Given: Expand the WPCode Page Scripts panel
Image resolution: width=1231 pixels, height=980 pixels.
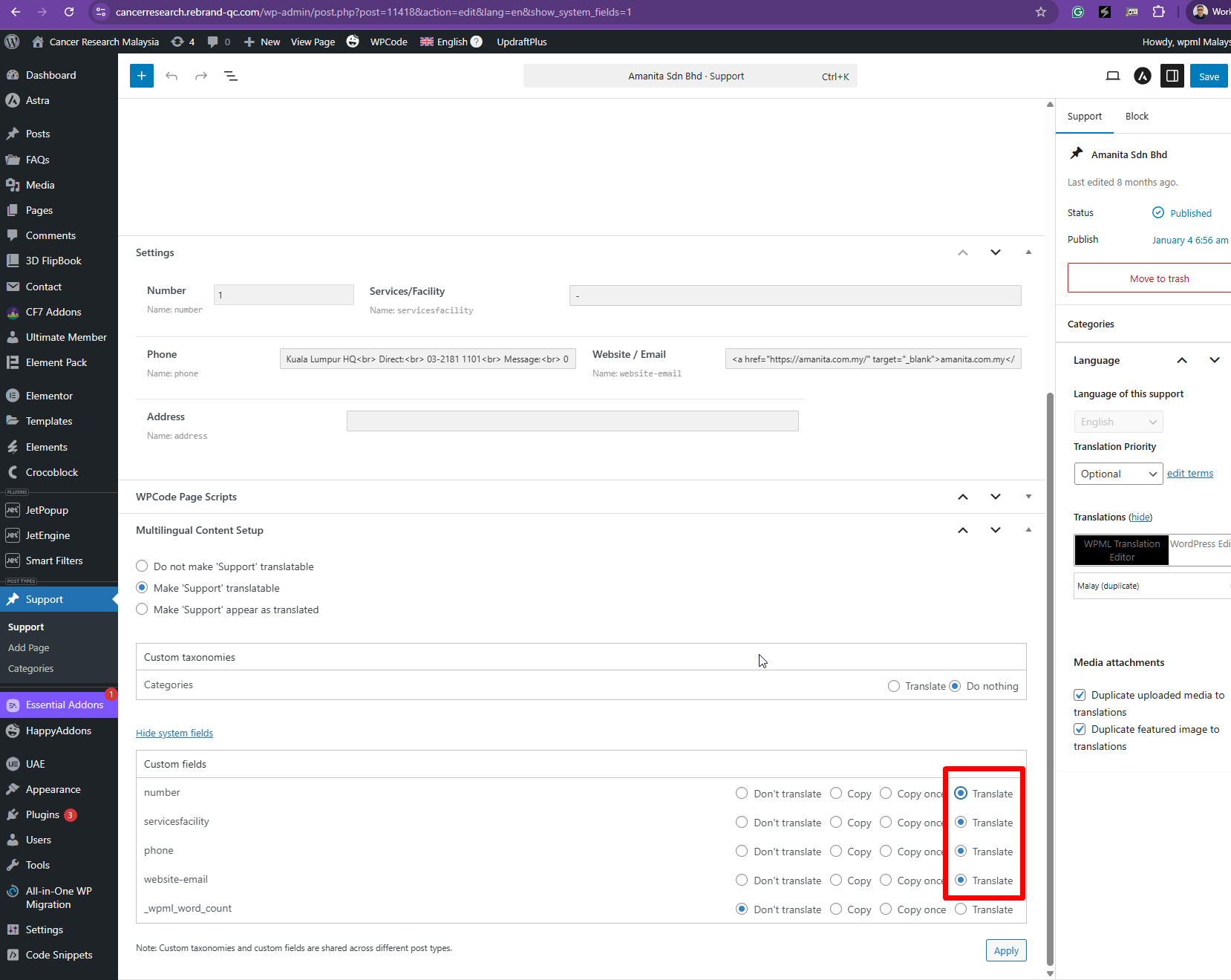Looking at the screenshot, I should [x=1028, y=497].
